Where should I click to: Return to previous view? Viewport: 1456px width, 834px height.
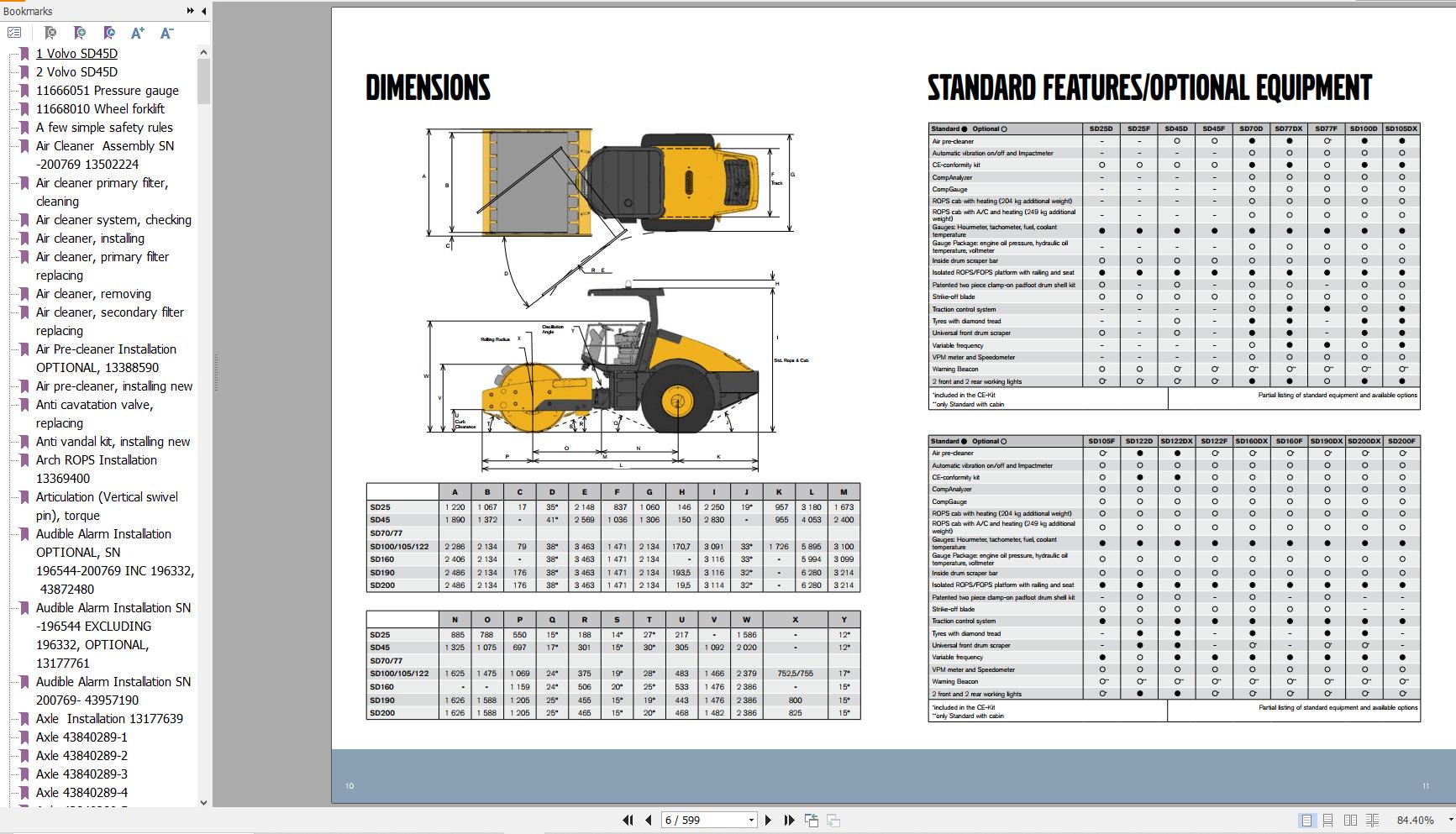811,819
